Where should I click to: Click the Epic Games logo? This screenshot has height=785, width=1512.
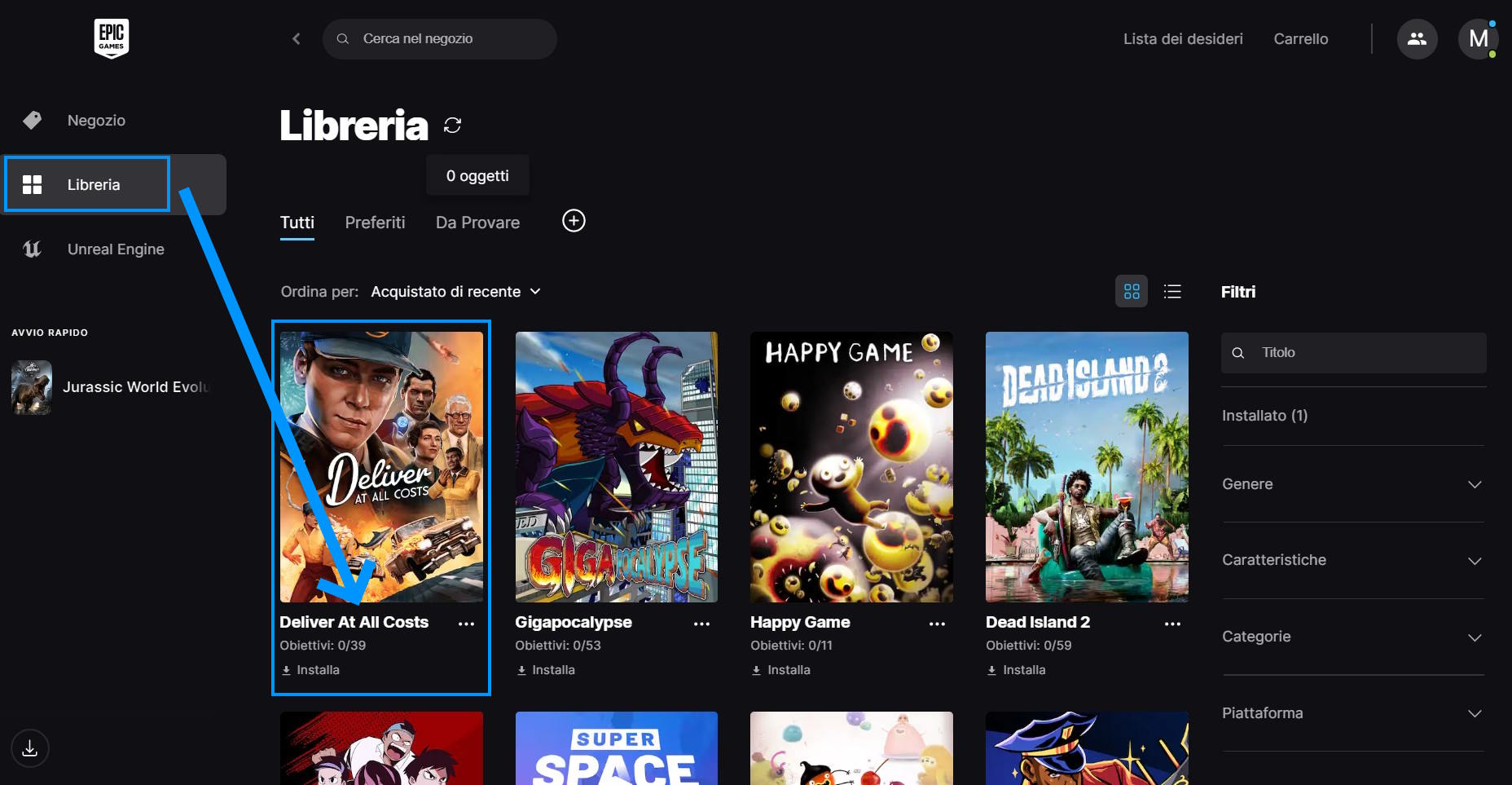(112, 38)
